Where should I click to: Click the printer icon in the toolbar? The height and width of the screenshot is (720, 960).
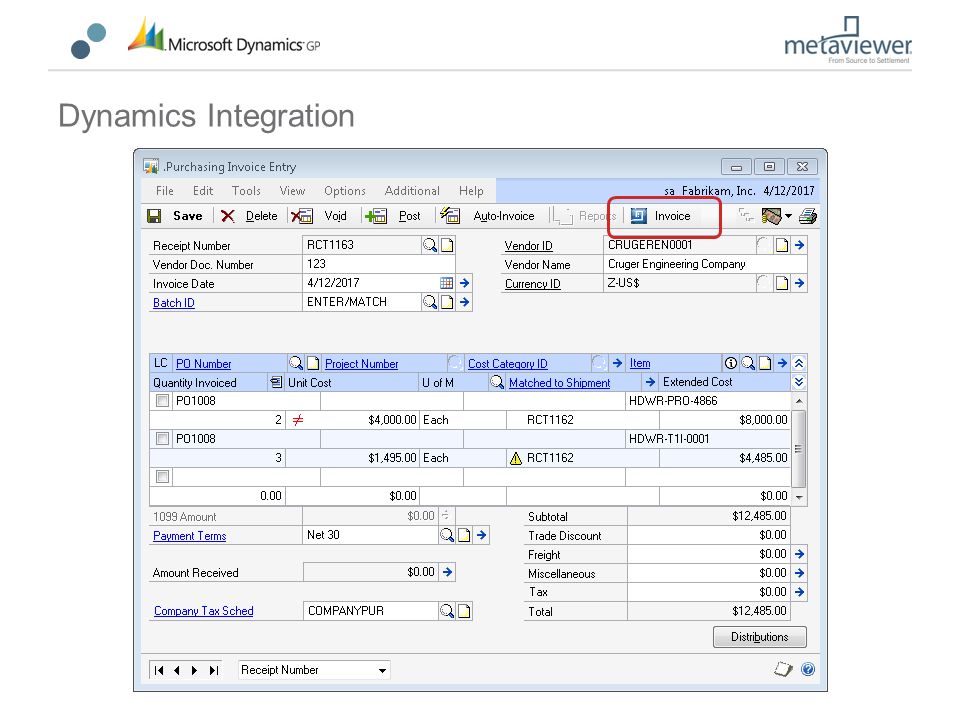point(808,216)
